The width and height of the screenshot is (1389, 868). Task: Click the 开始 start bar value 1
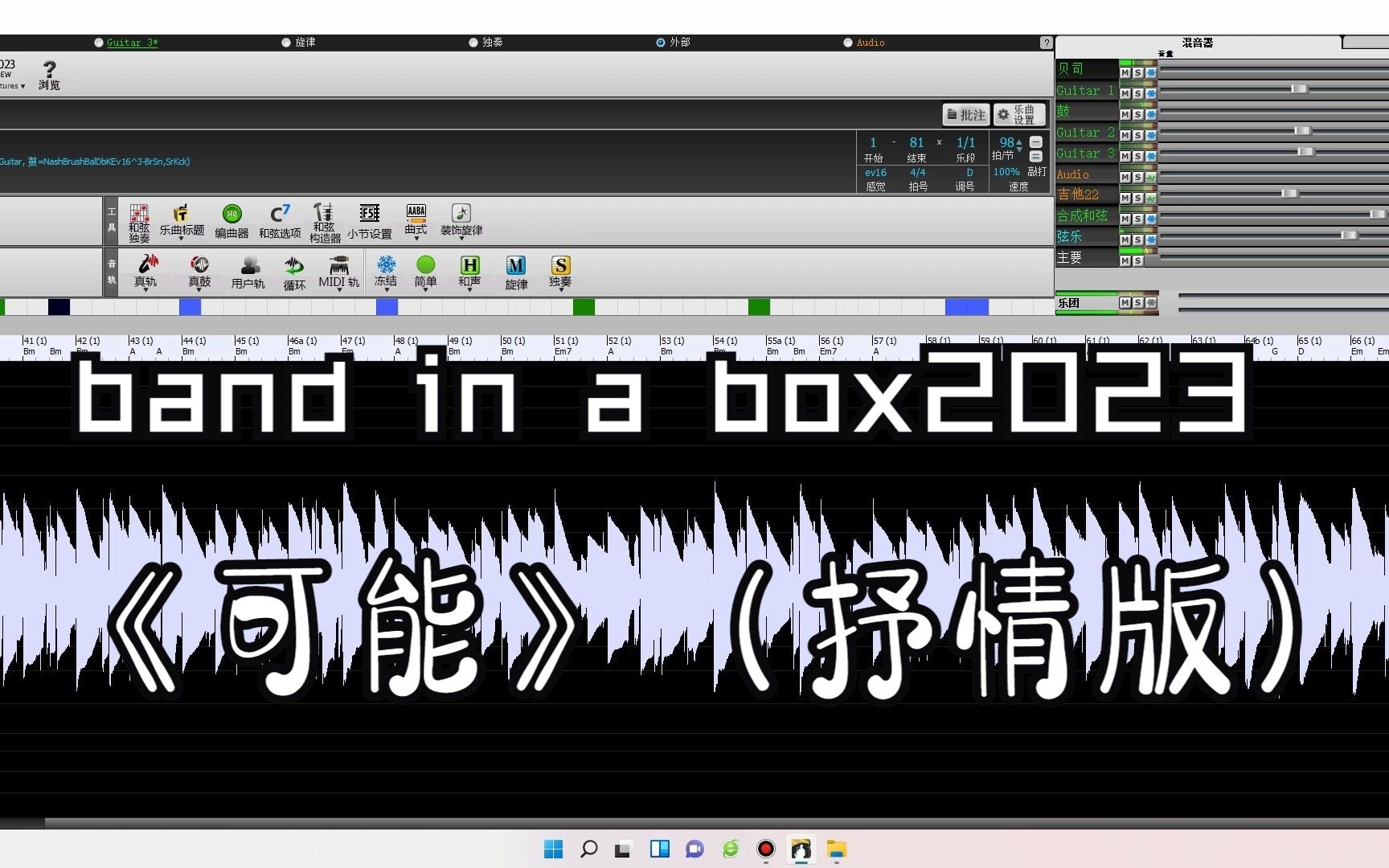(x=873, y=142)
